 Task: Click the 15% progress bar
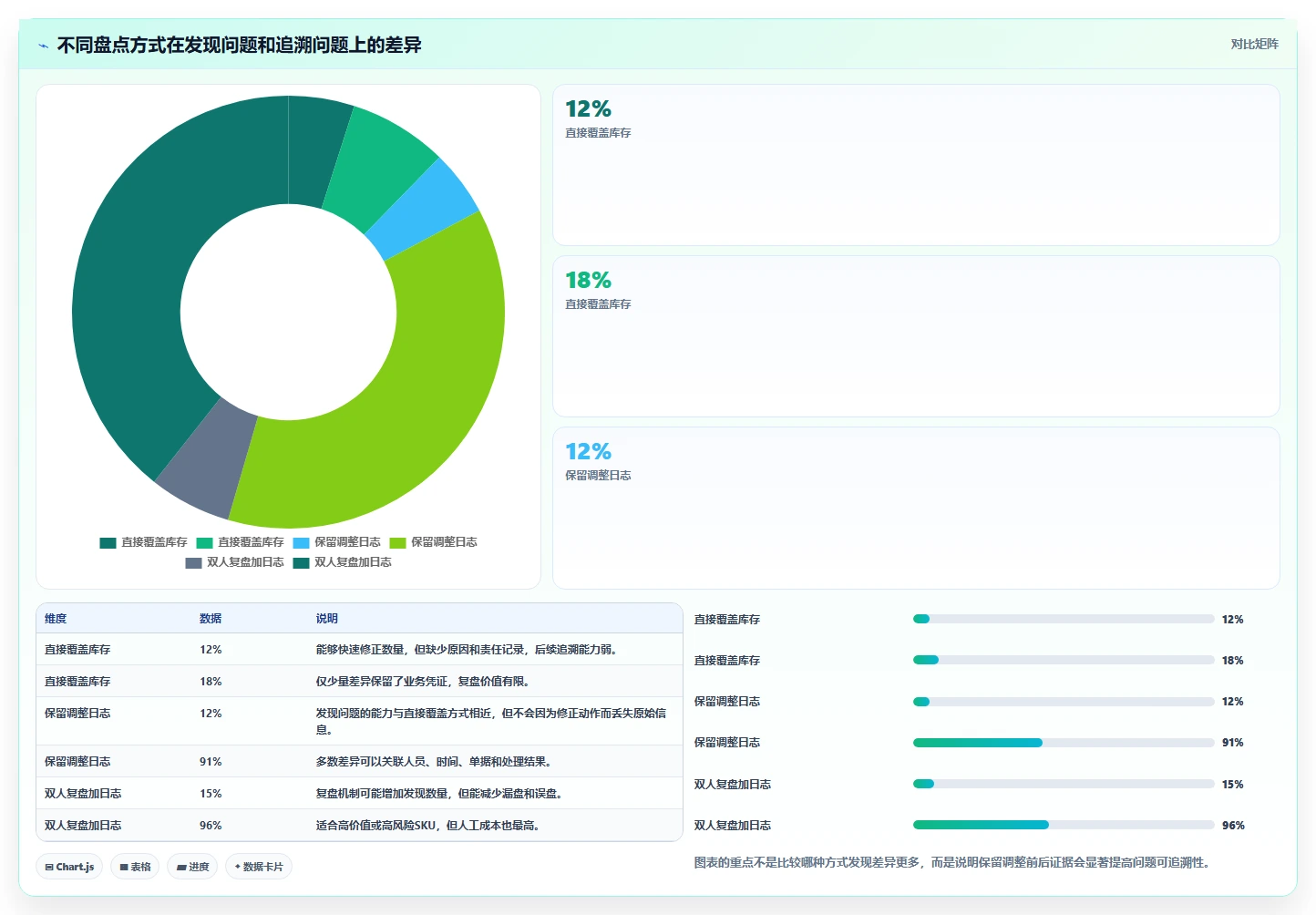[x=1064, y=784]
